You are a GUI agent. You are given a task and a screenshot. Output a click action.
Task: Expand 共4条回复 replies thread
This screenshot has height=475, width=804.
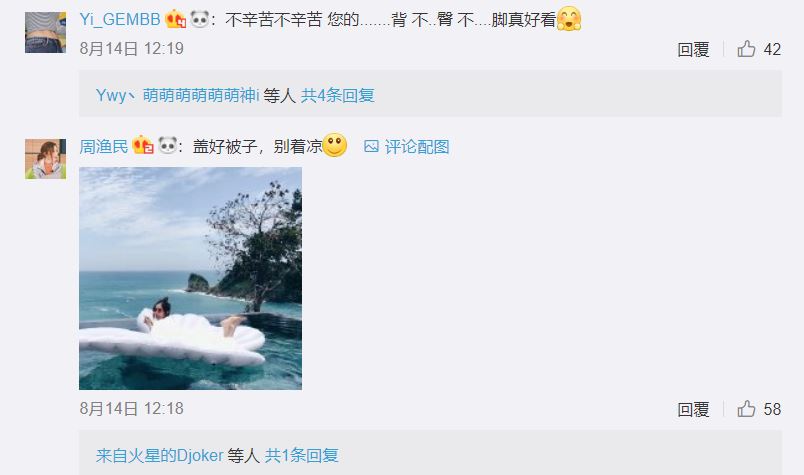[338, 95]
